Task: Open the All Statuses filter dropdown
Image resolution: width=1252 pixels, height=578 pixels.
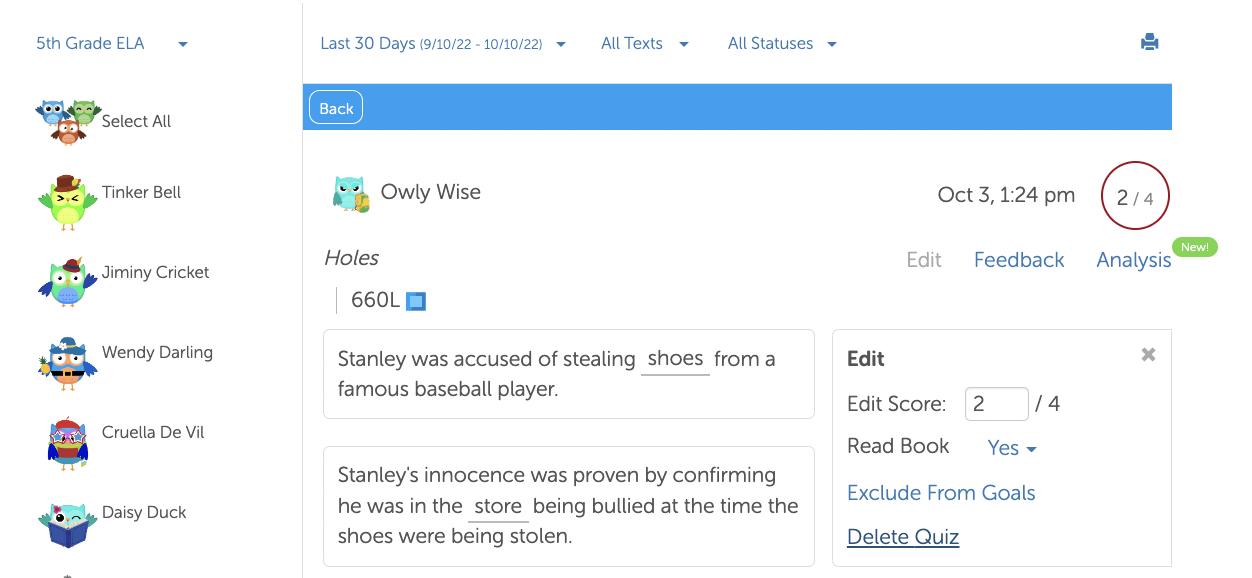Action: 782,44
